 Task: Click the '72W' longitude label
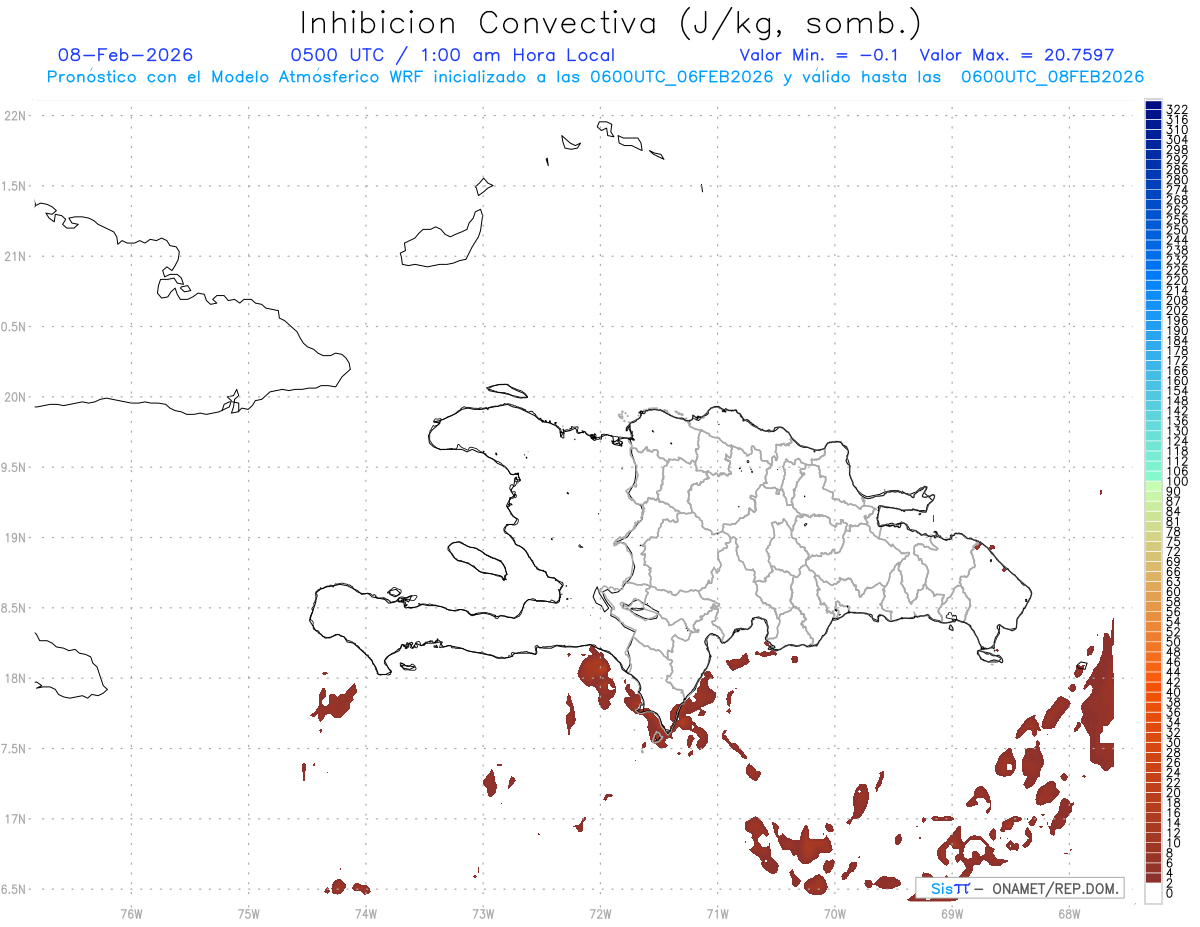[x=600, y=912]
